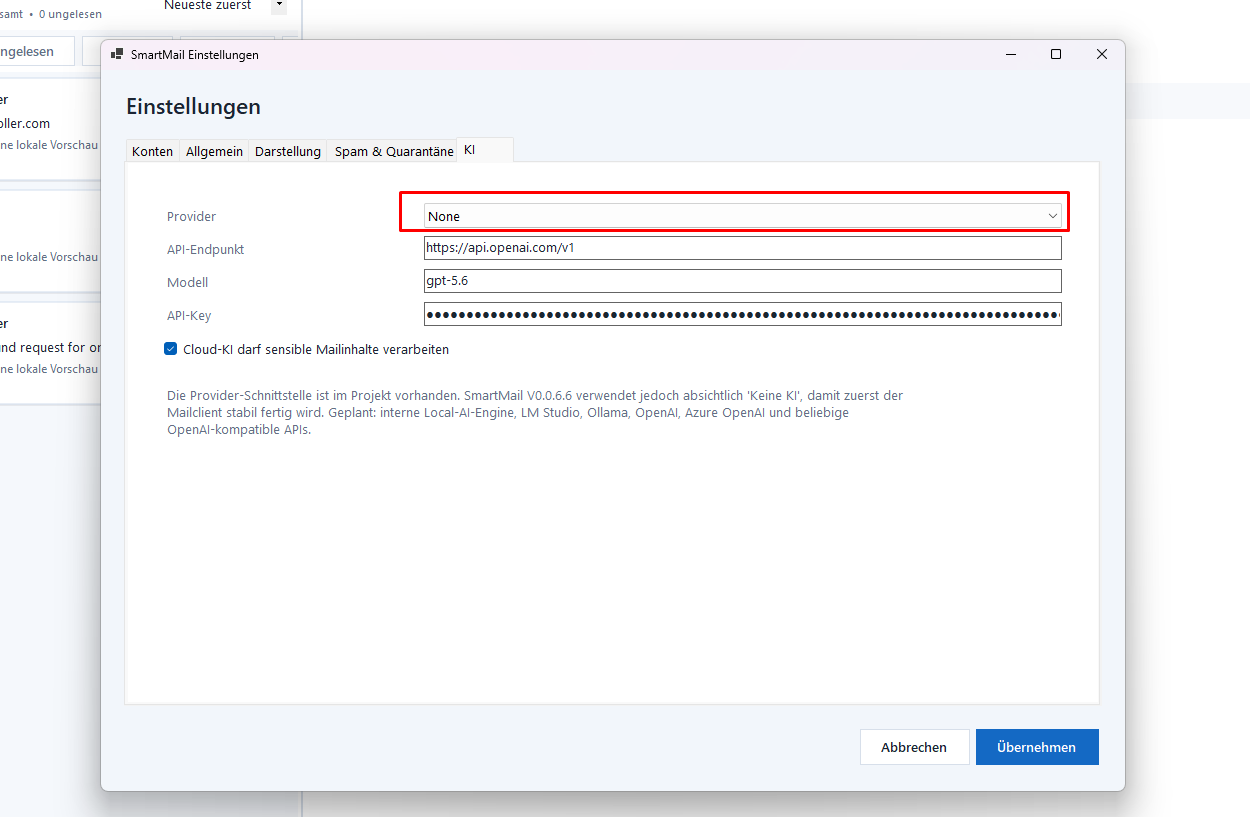Click the SmartMail Einstellungen title text

coord(194,55)
